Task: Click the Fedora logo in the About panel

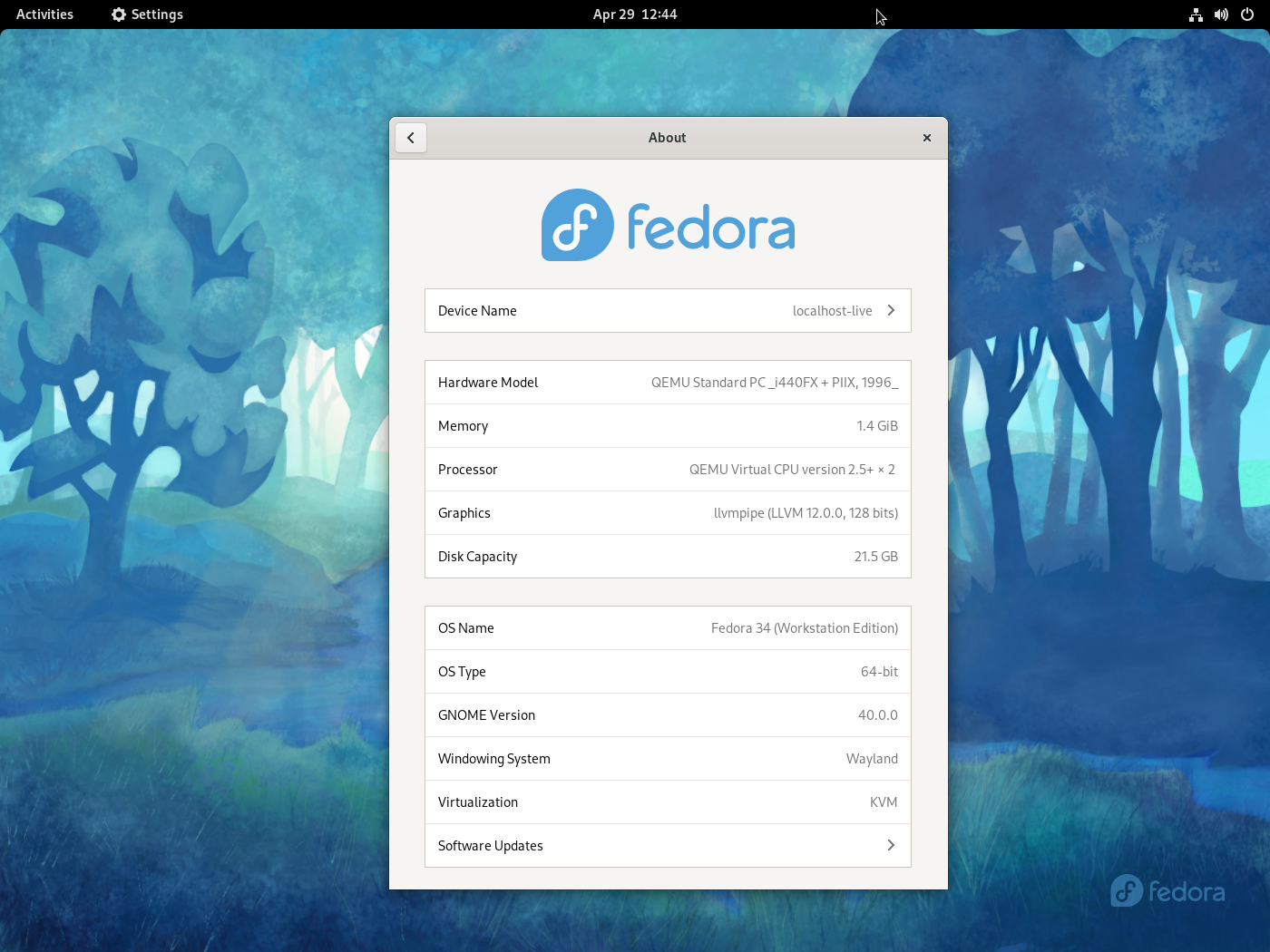Action: (668, 225)
